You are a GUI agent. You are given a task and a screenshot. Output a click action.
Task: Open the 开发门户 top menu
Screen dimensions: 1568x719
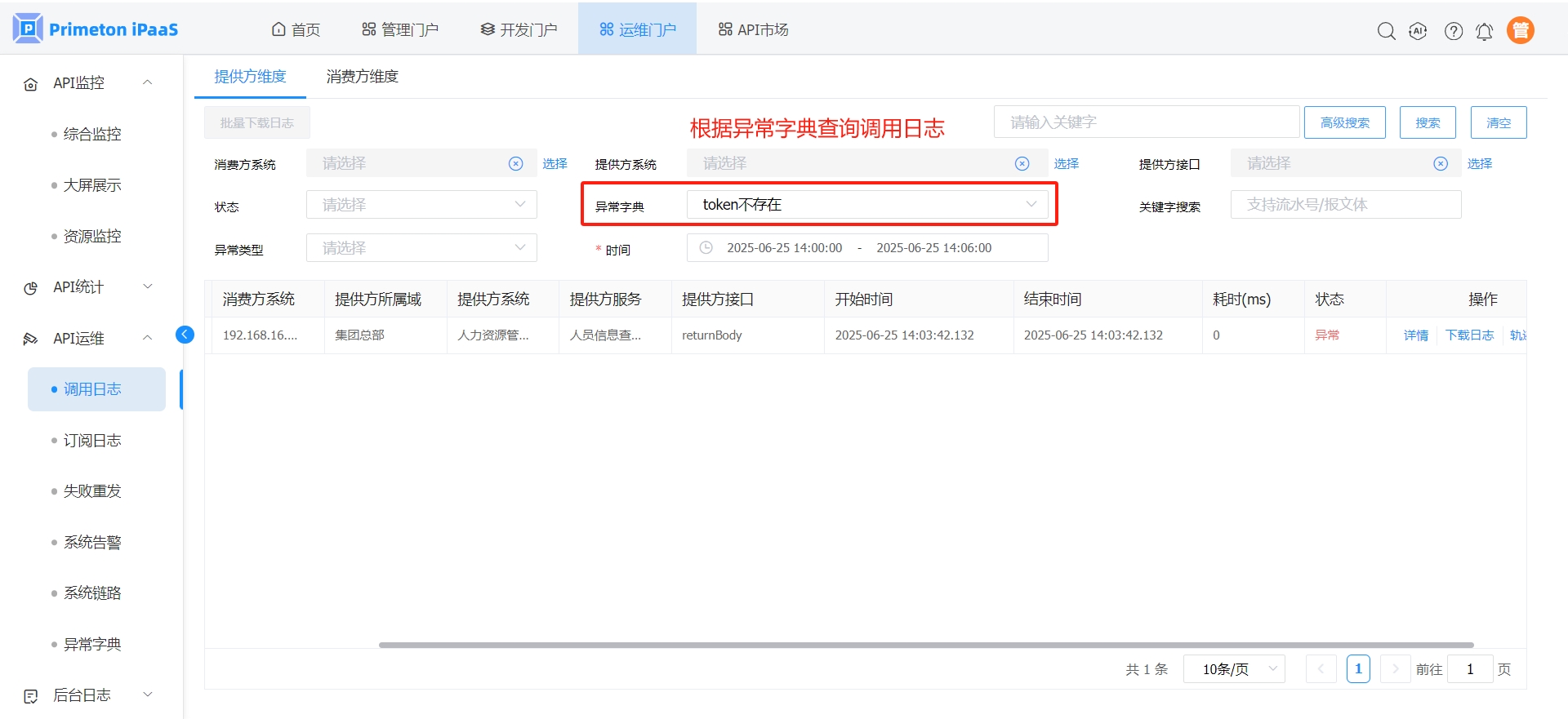[519, 30]
